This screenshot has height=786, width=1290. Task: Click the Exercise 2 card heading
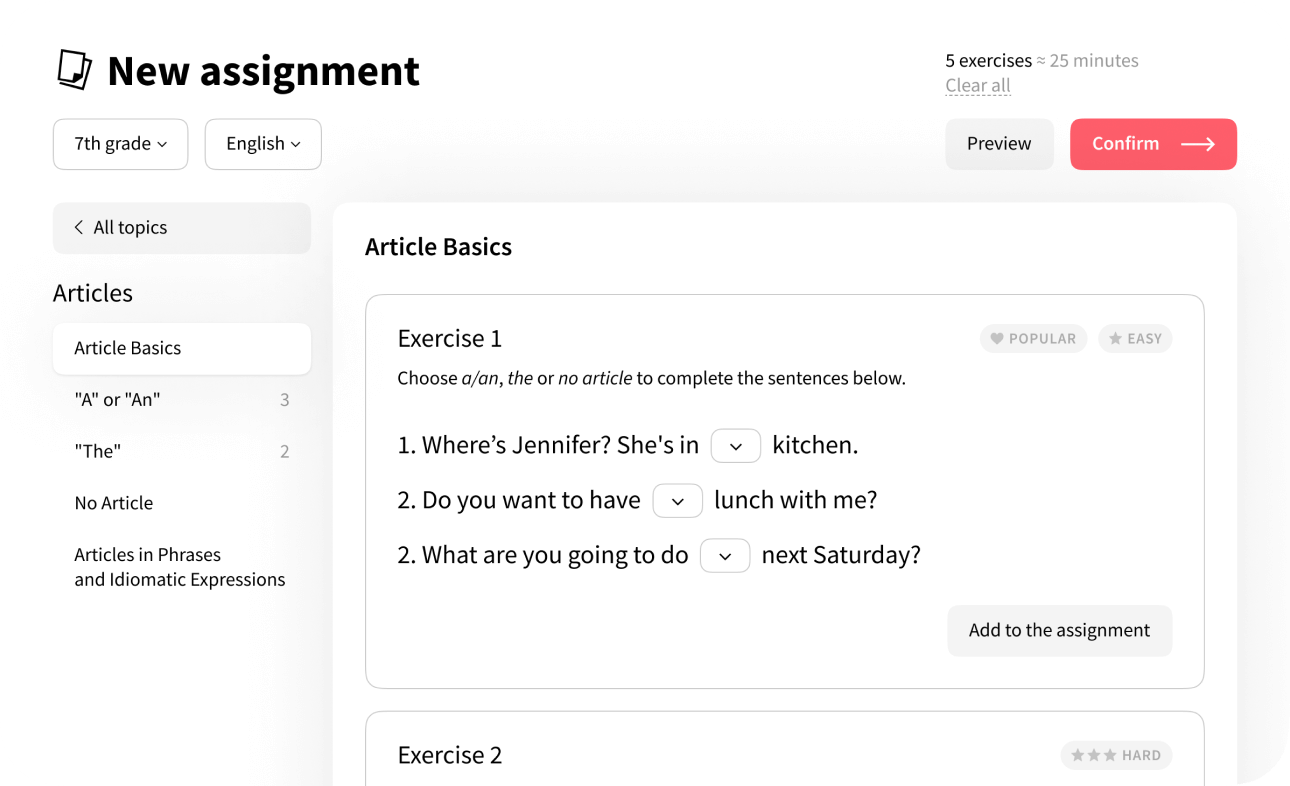(450, 756)
